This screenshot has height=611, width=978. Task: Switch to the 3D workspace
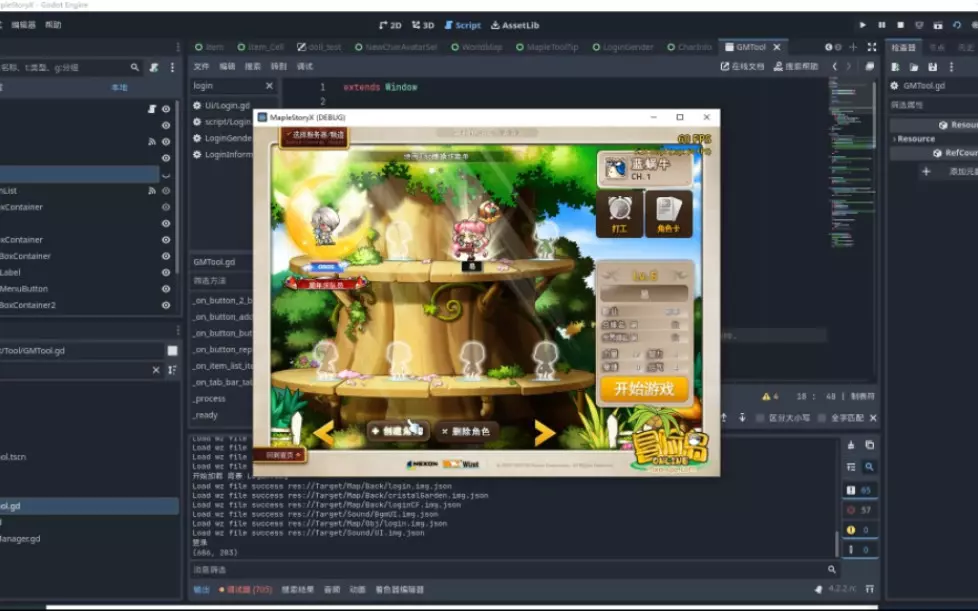423,25
